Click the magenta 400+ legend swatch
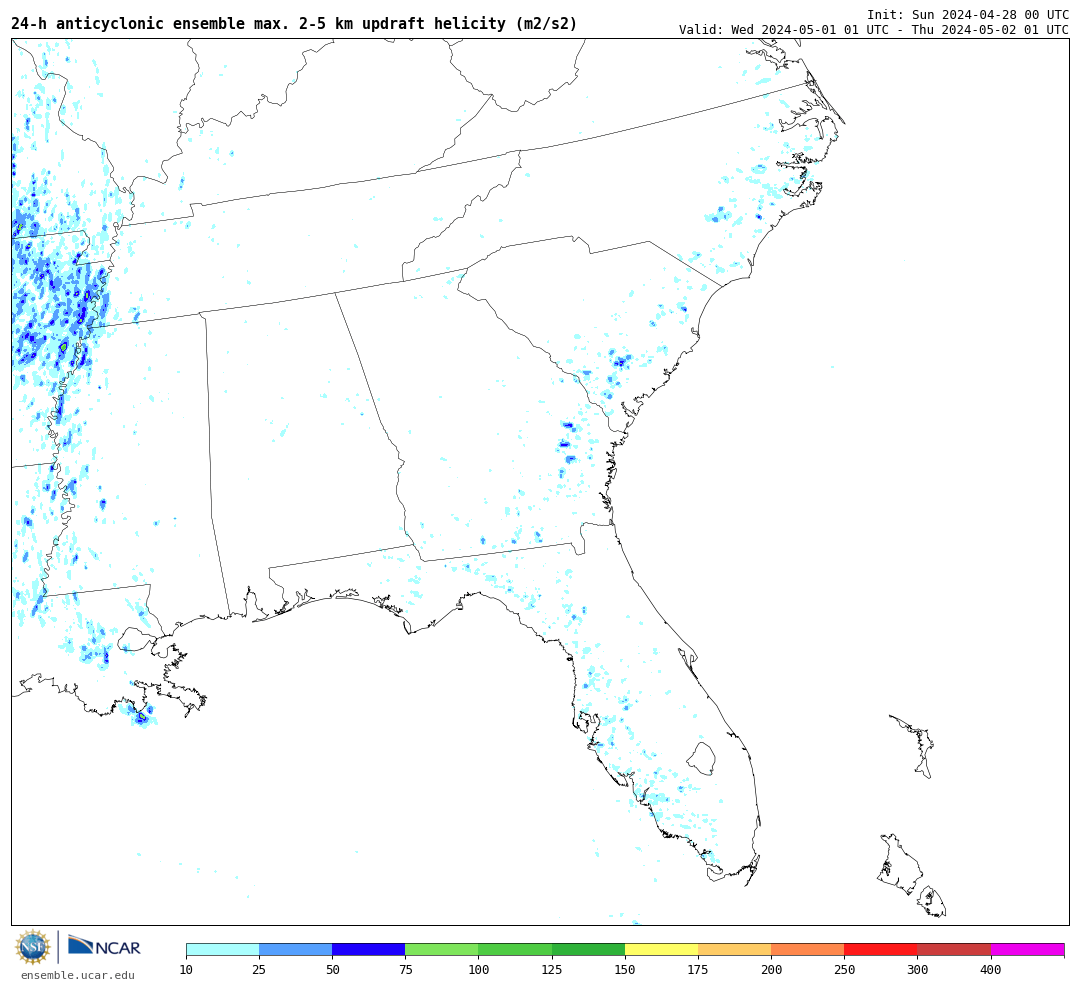Screen dimensions: 1080x988 coord(1027,950)
